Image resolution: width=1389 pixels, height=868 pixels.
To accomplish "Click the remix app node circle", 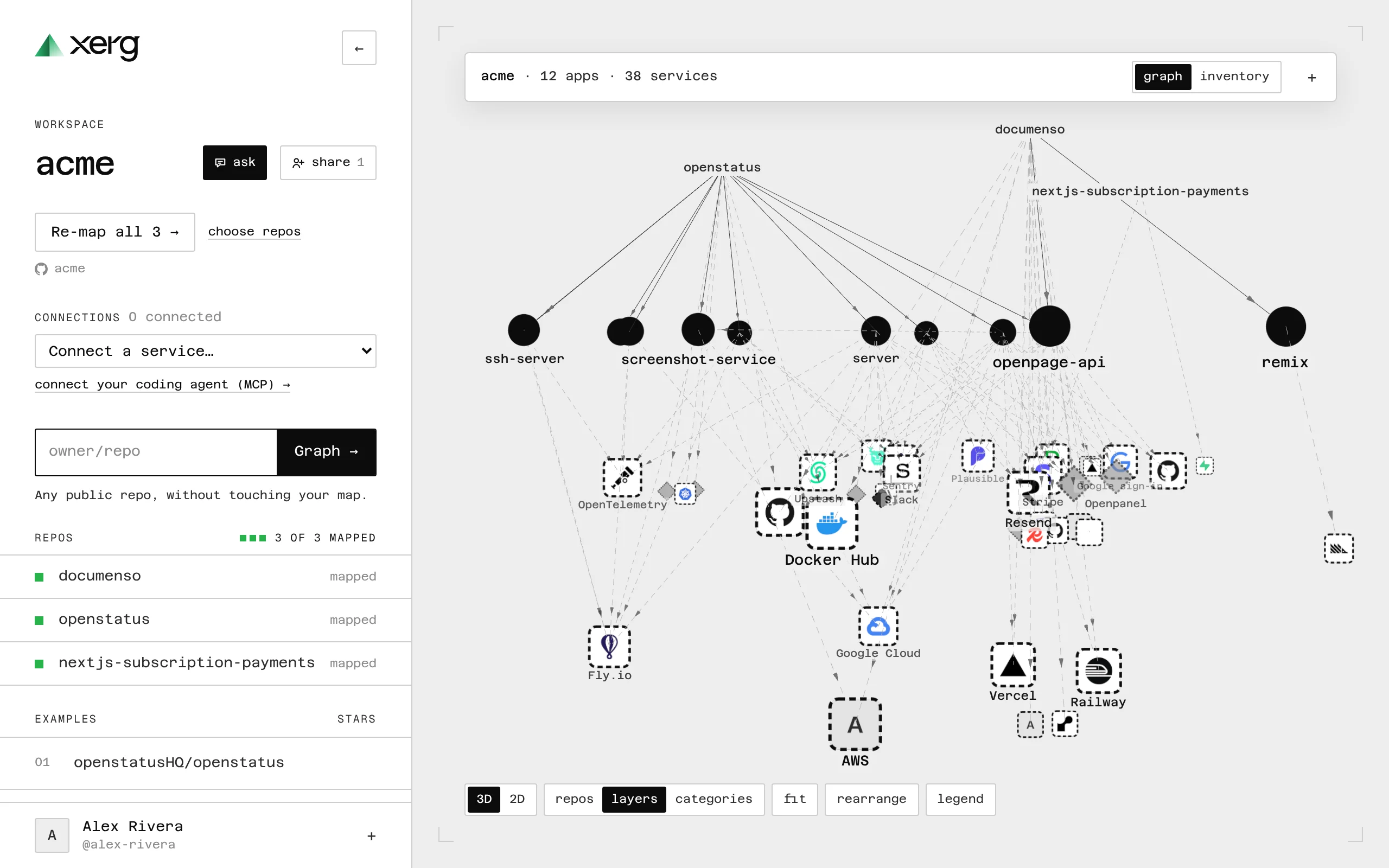I will pyautogui.click(x=1286, y=327).
